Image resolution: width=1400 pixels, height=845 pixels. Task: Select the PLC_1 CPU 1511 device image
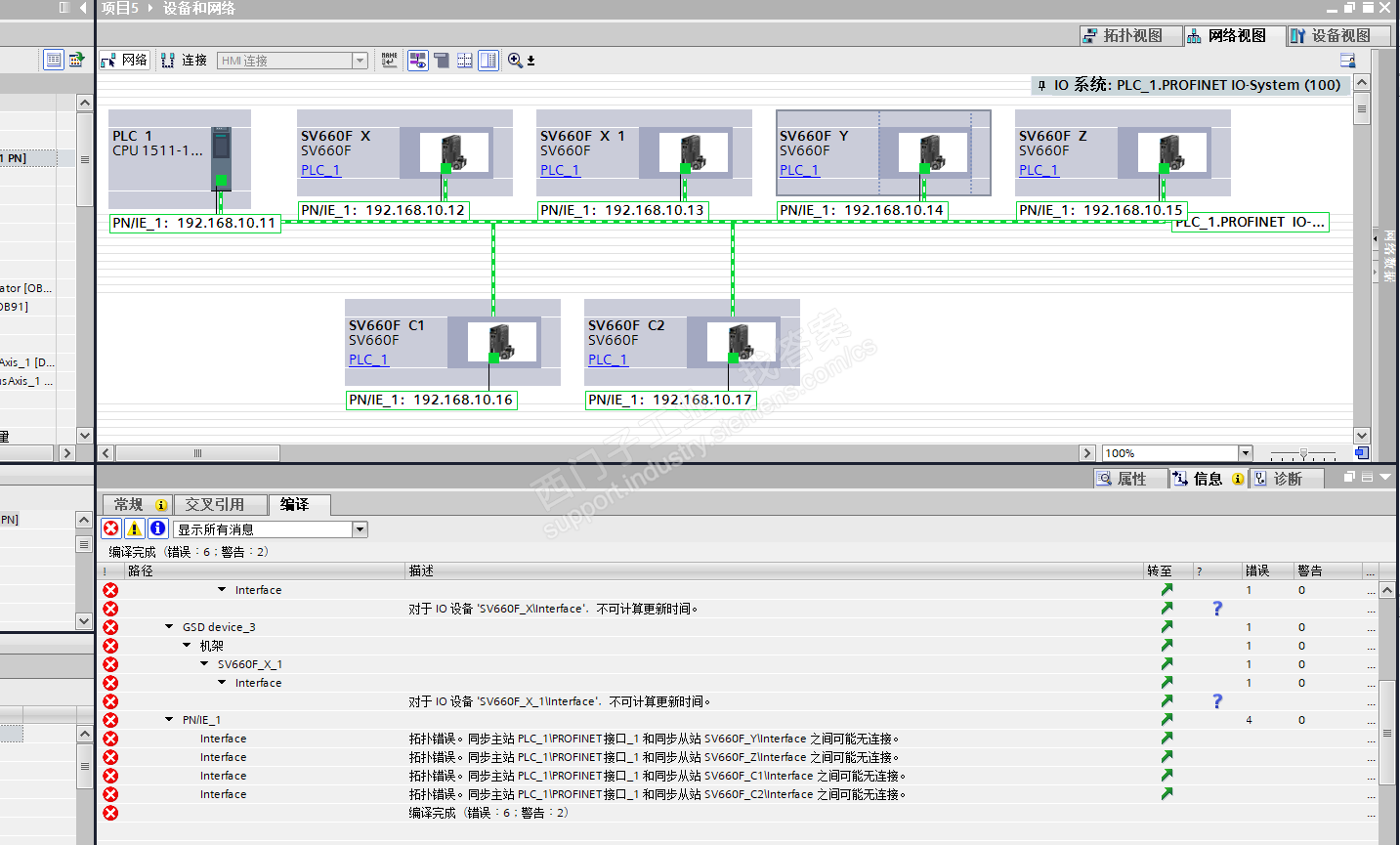(222, 158)
